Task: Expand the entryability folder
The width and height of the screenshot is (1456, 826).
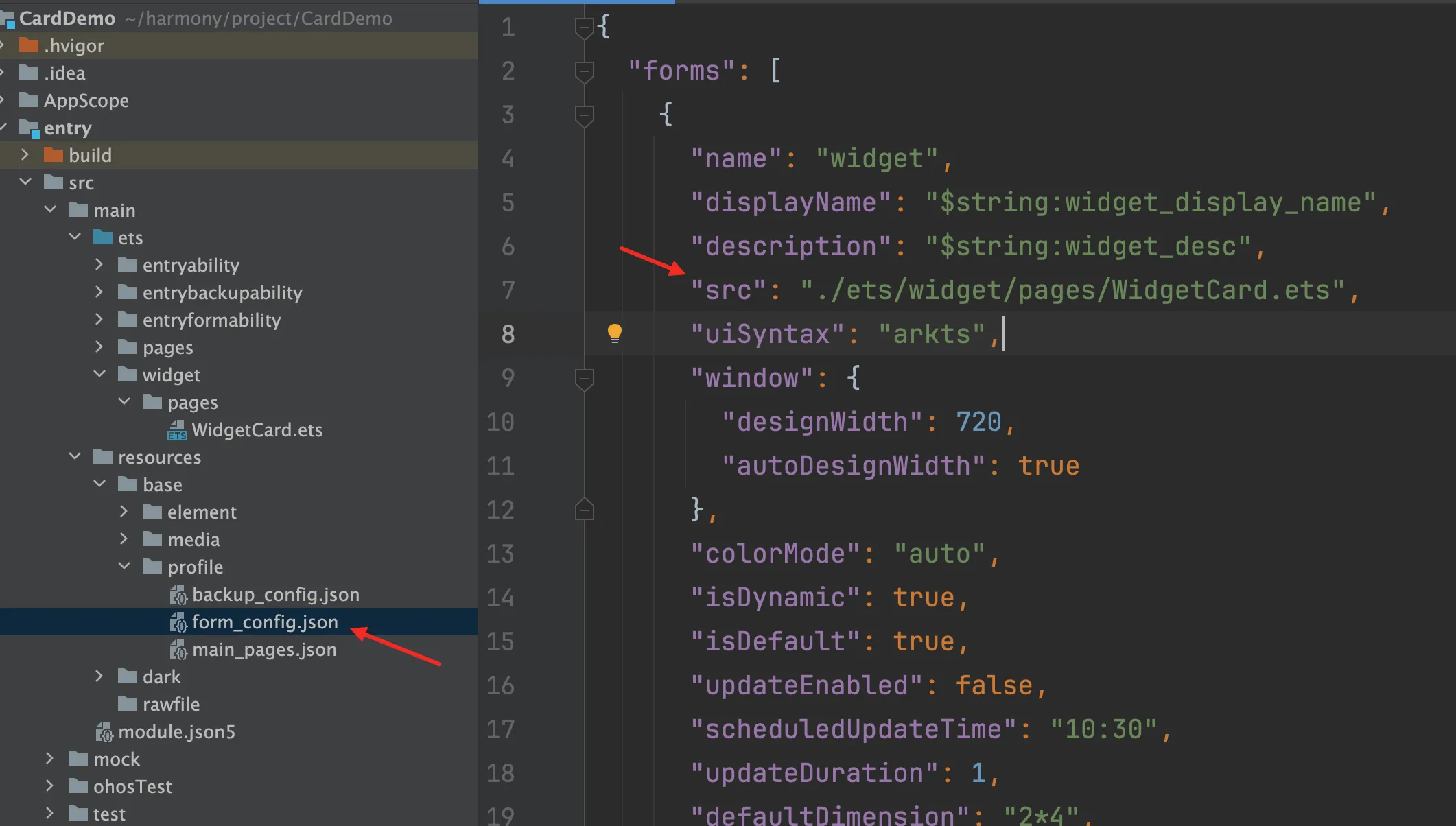Action: point(99,265)
